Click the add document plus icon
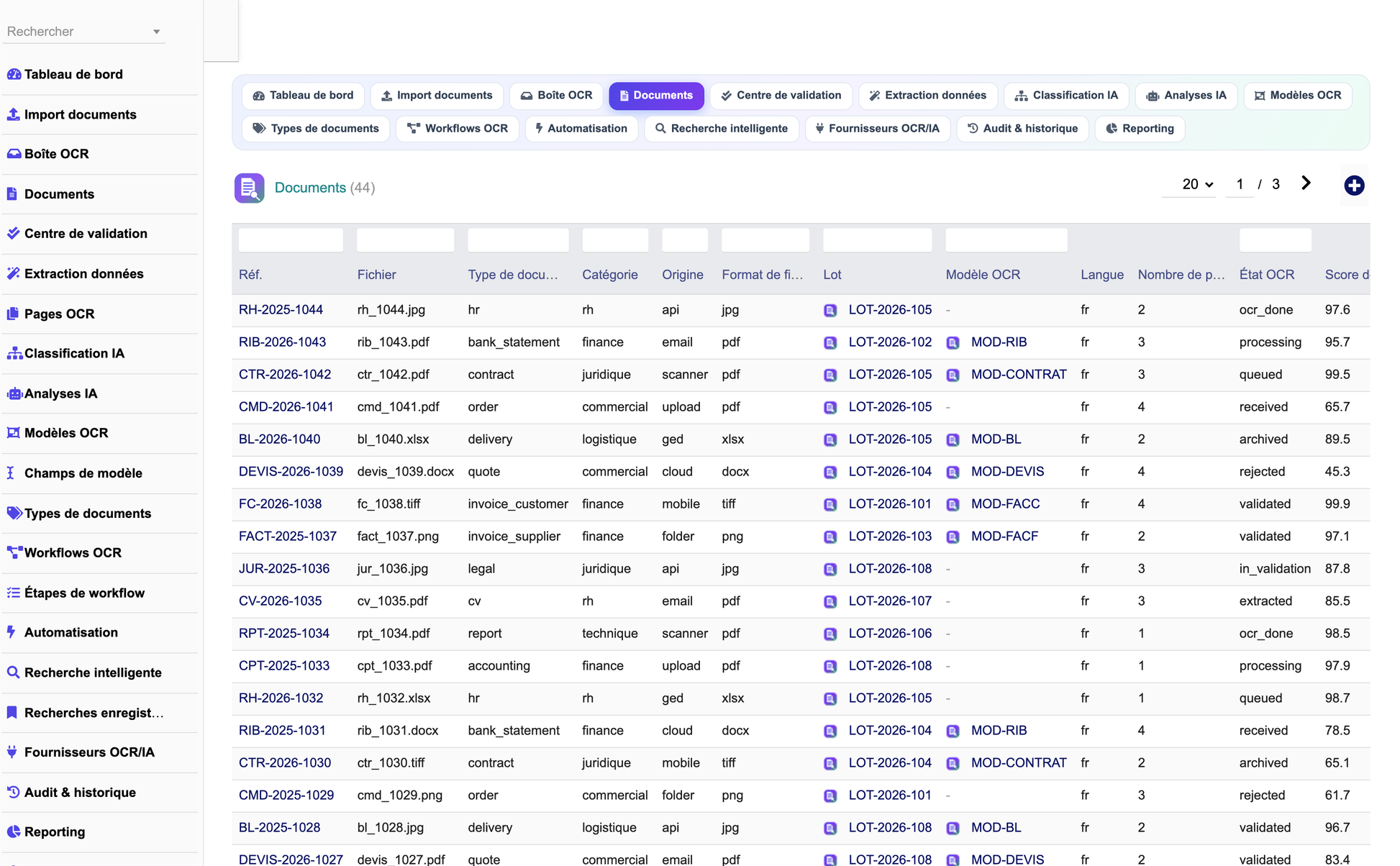The width and height of the screenshot is (1400, 866). (1354, 186)
